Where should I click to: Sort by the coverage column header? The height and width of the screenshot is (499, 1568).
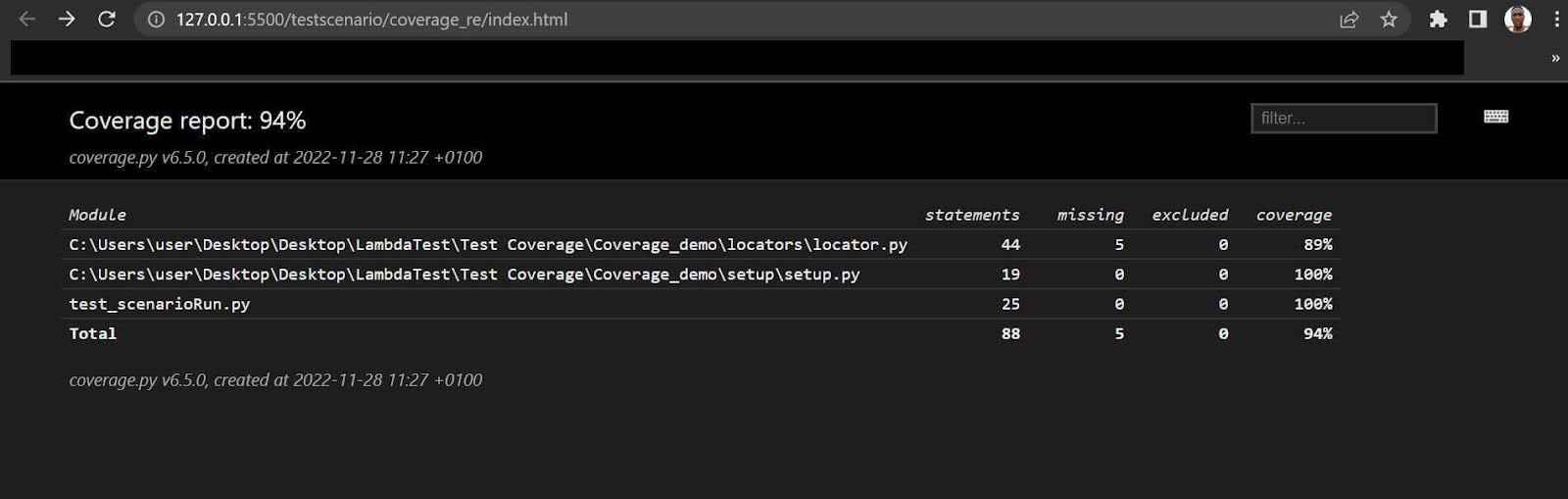(x=1294, y=215)
